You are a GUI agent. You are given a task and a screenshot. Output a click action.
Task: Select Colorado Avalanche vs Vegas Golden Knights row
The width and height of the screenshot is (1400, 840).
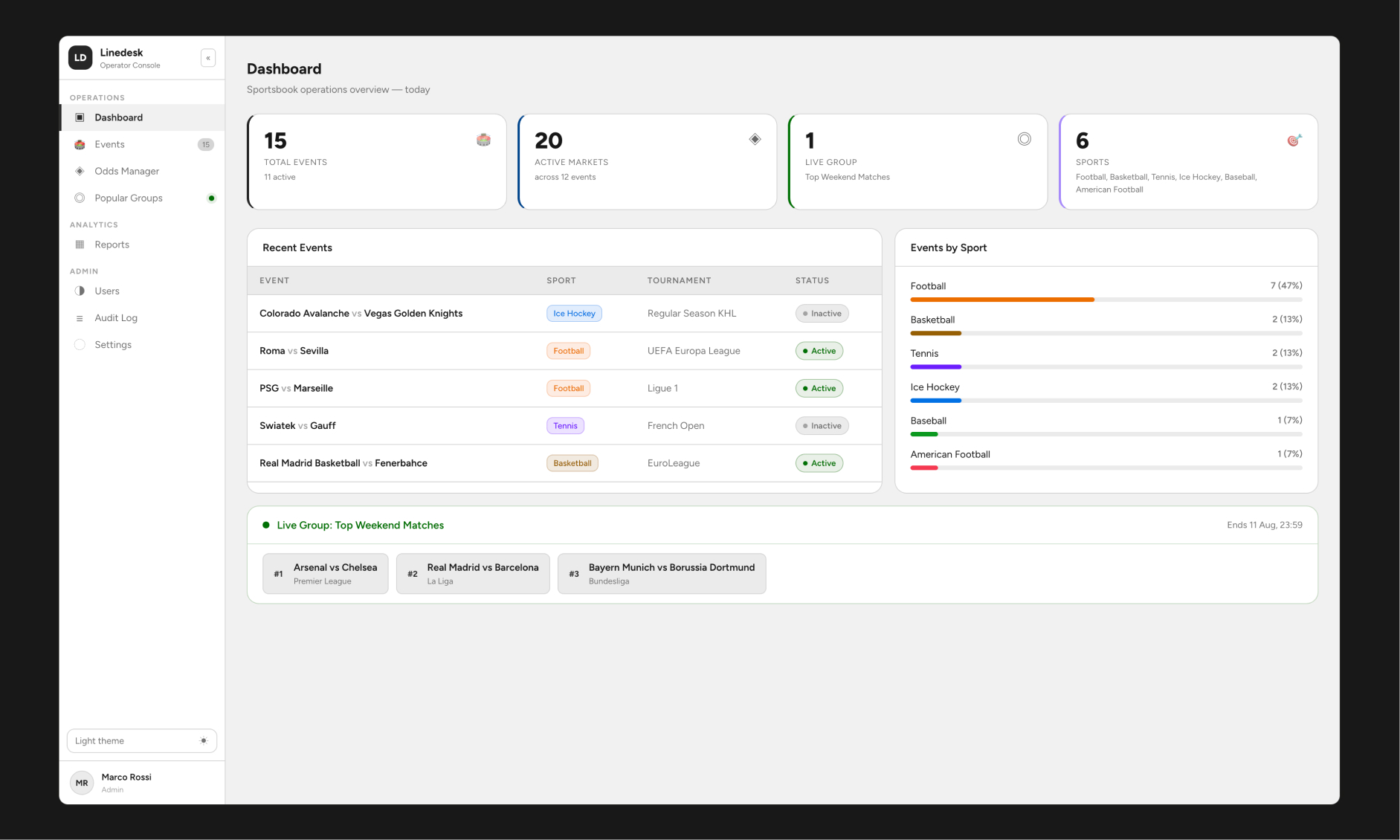tap(564, 314)
